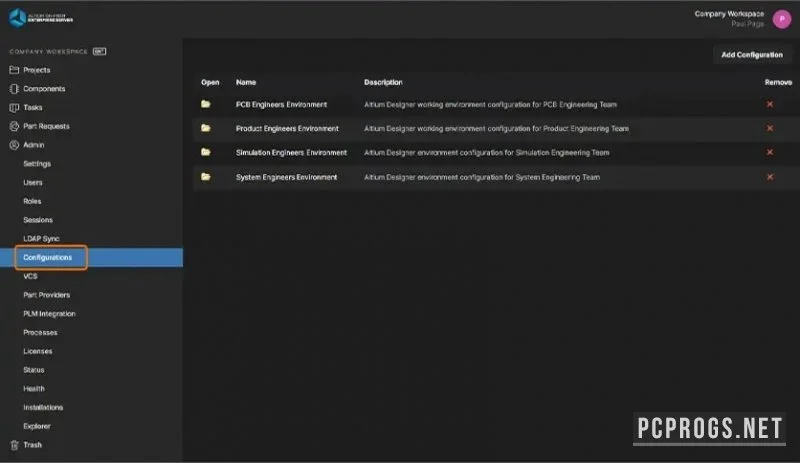800x463 pixels.
Task: Open the user avatar menu for Paul Page
Action: 782,19
